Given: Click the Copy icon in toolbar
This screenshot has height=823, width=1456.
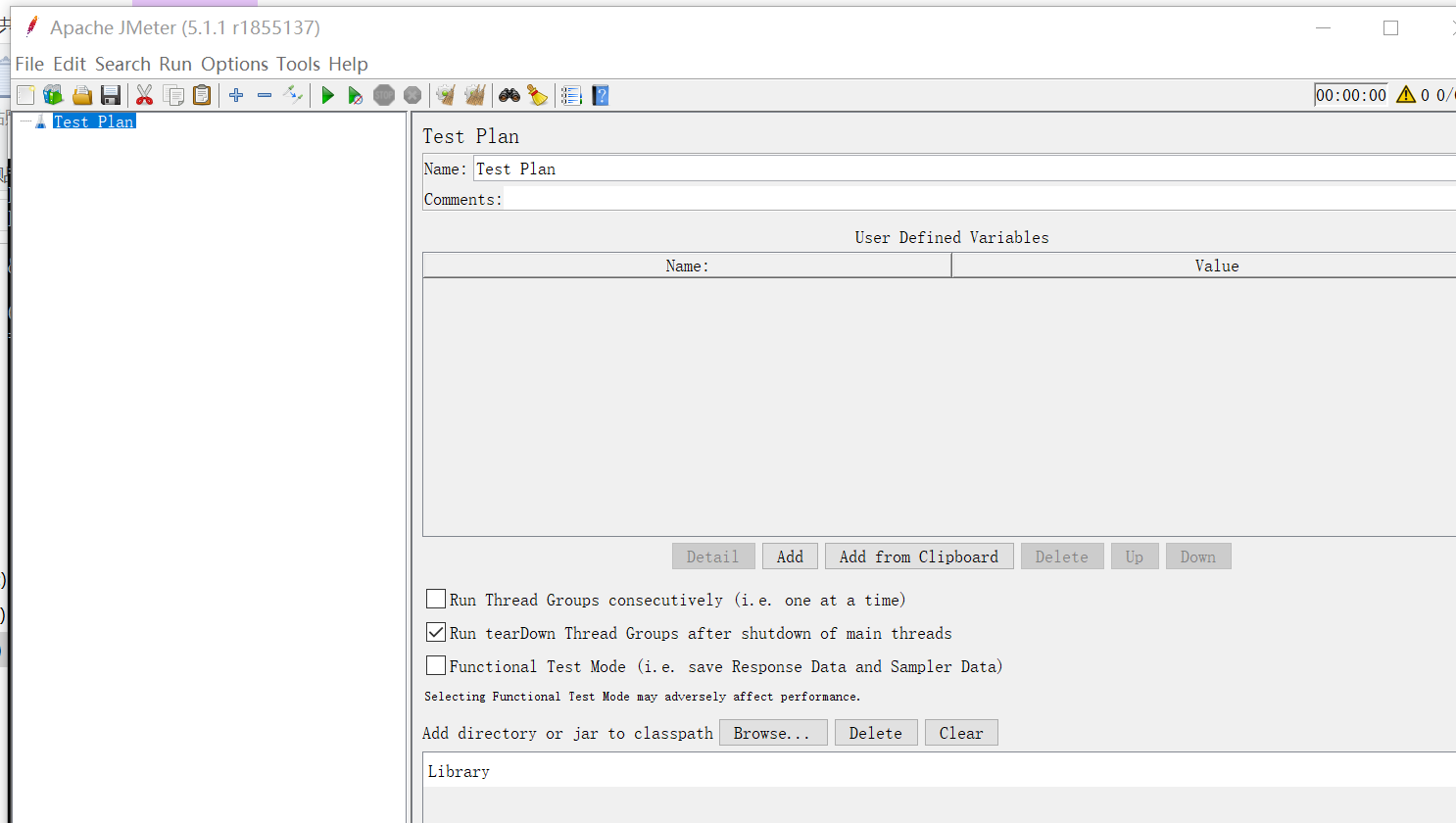Looking at the screenshot, I should [x=173, y=95].
